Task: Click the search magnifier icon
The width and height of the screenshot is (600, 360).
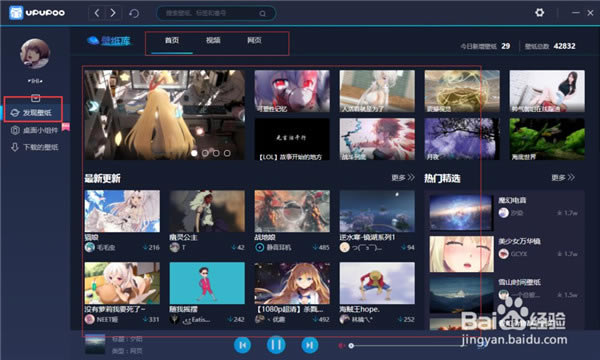Action: [x=262, y=13]
